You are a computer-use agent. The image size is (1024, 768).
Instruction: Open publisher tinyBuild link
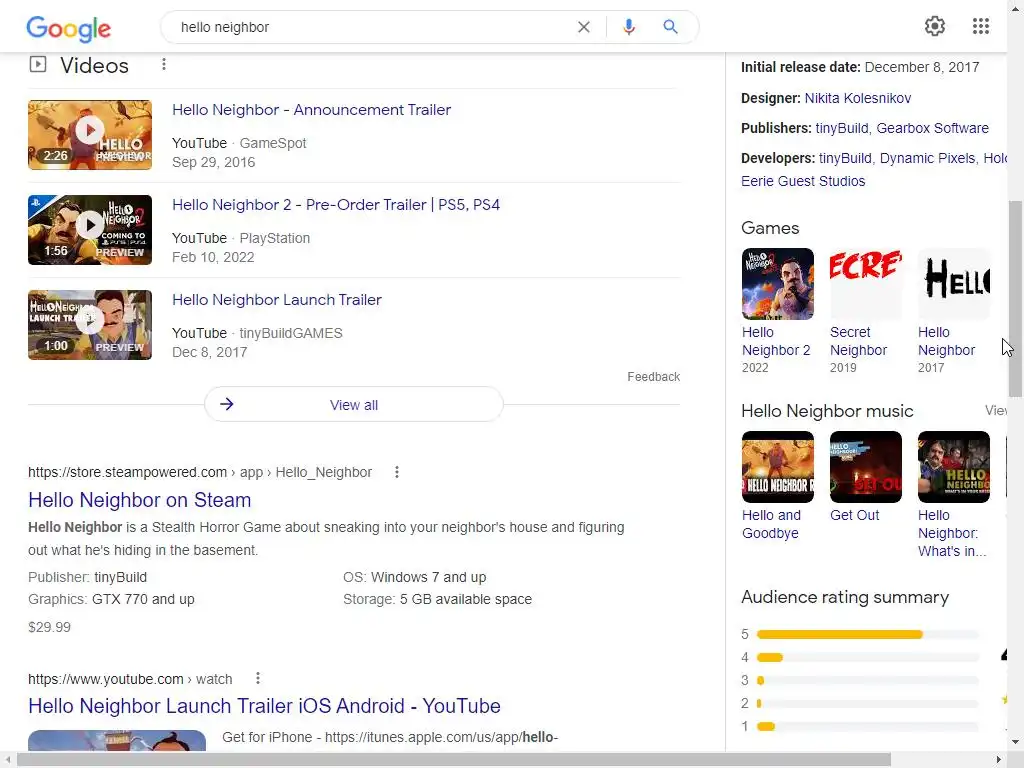coord(842,128)
